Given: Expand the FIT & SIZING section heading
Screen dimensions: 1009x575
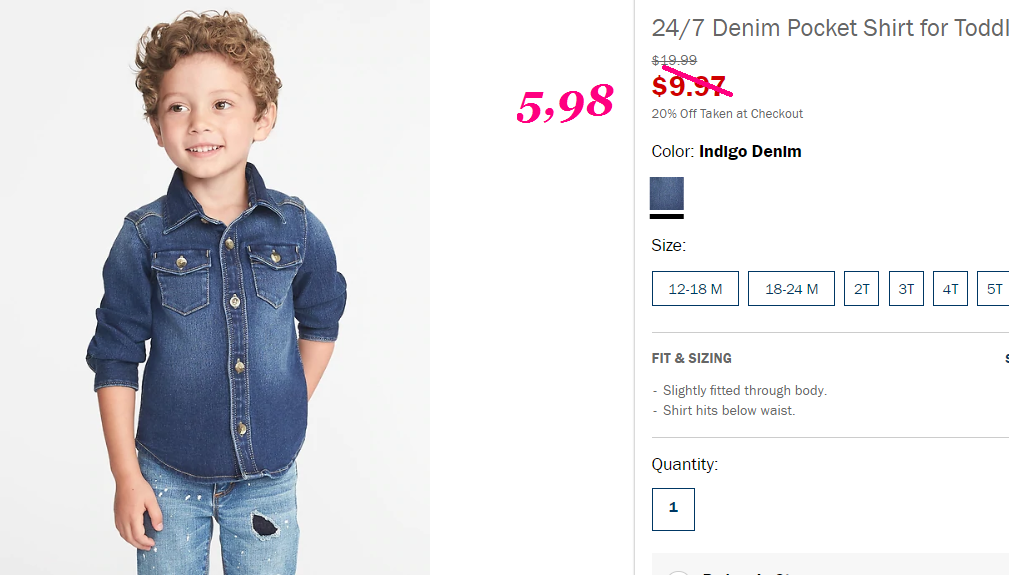Looking at the screenshot, I should point(692,358).
